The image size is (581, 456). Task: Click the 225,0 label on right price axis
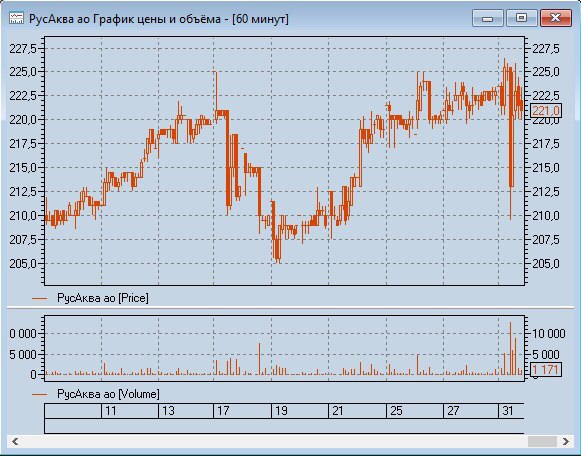click(546, 72)
